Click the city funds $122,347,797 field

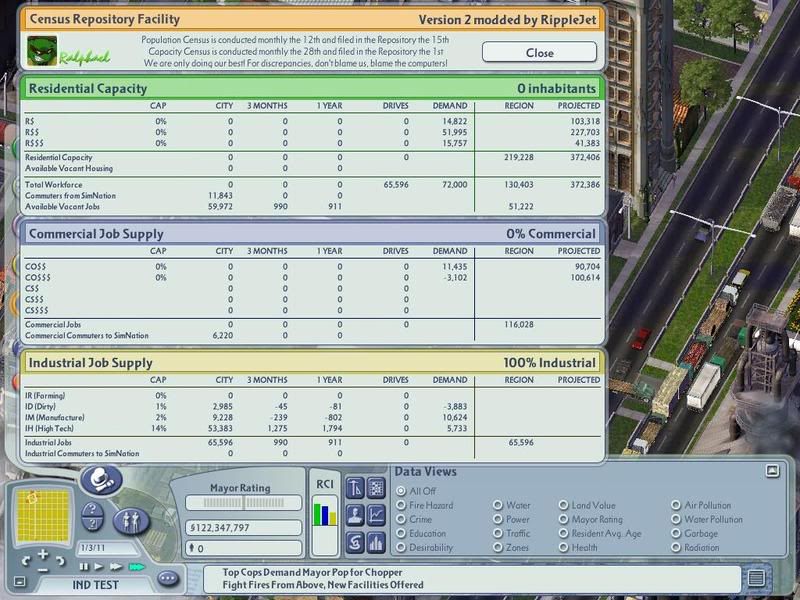coord(244,528)
